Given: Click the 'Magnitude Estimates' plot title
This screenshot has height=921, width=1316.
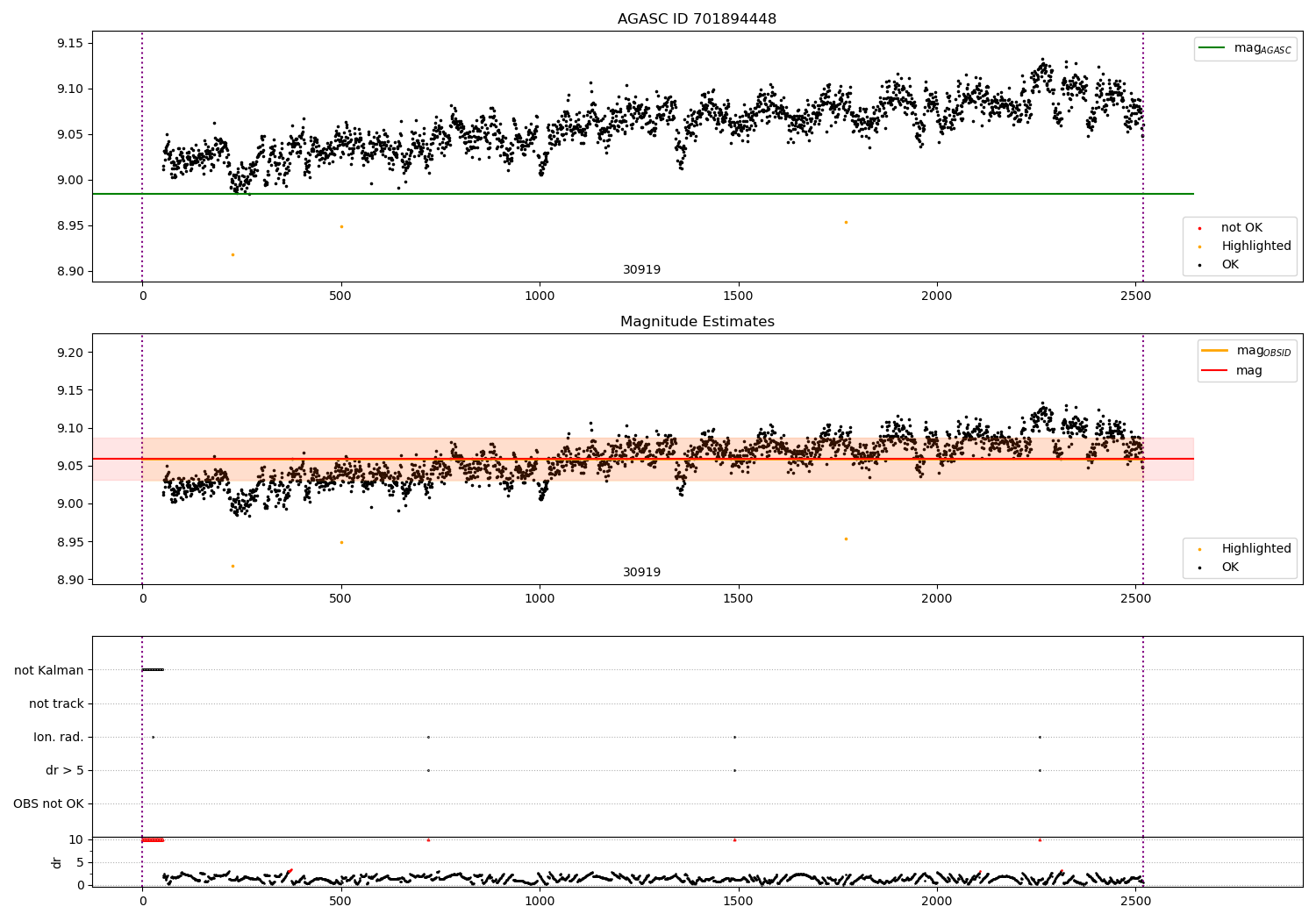Looking at the screenshot, I should pyautogui.click(x=697, y=322).
